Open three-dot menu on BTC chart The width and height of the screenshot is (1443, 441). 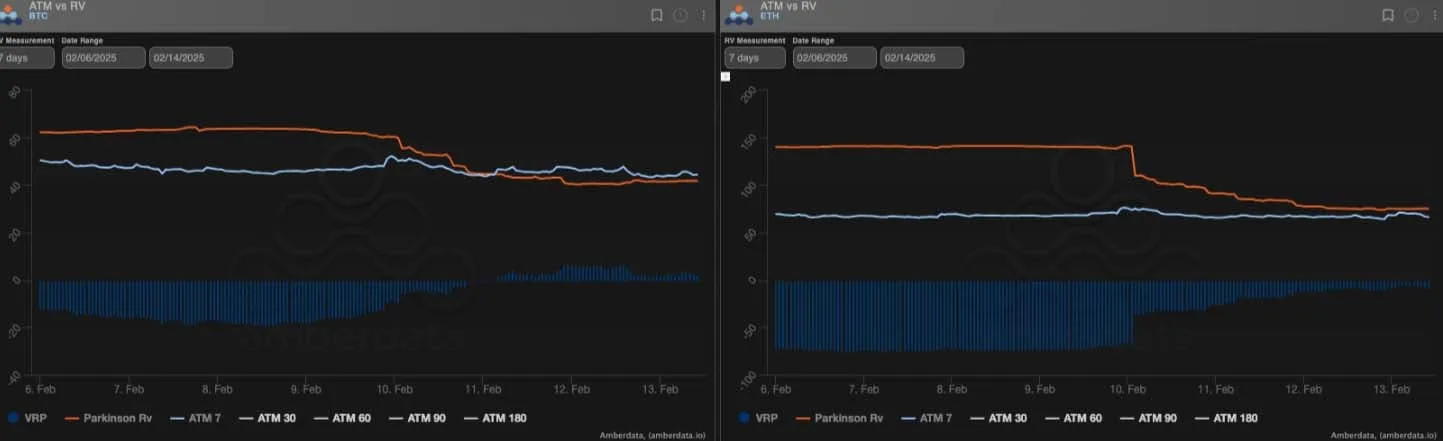tap(703, 15)
